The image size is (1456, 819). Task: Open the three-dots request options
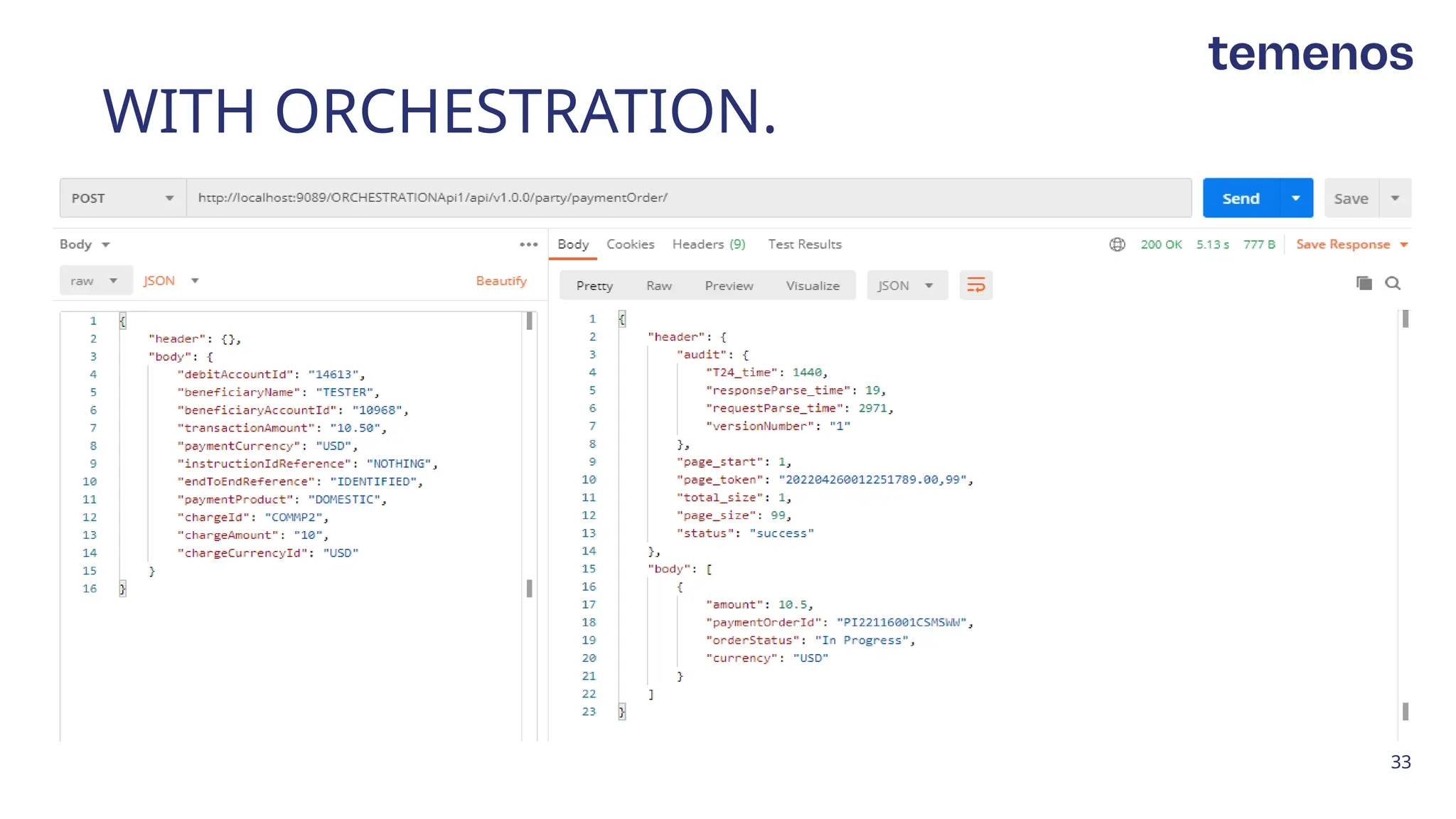point(528,245)
